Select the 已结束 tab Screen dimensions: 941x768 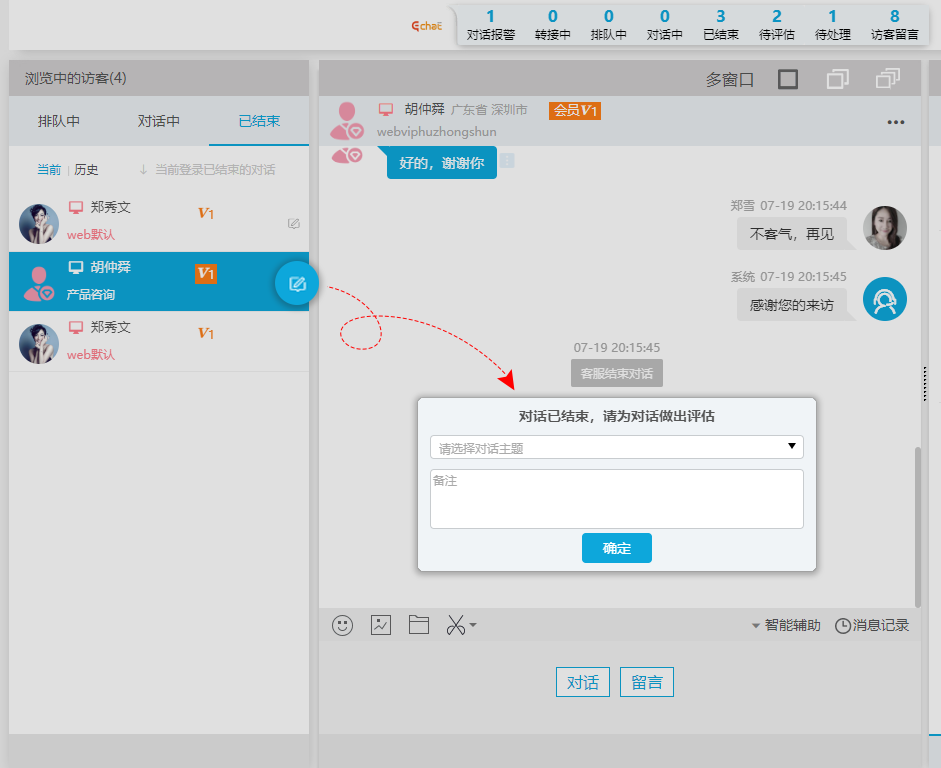click(x=259, y=121)
